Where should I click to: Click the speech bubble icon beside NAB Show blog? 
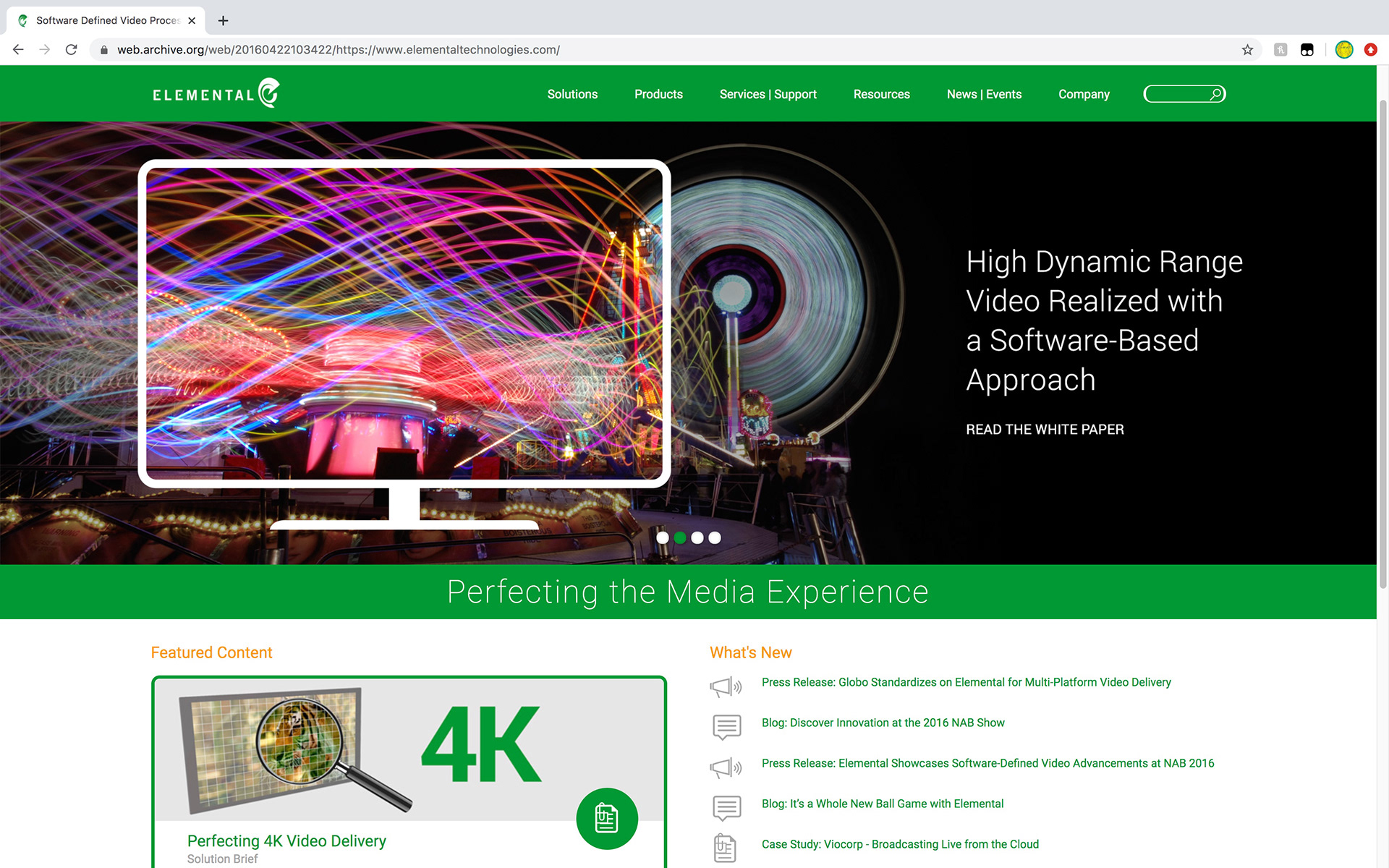726,727
